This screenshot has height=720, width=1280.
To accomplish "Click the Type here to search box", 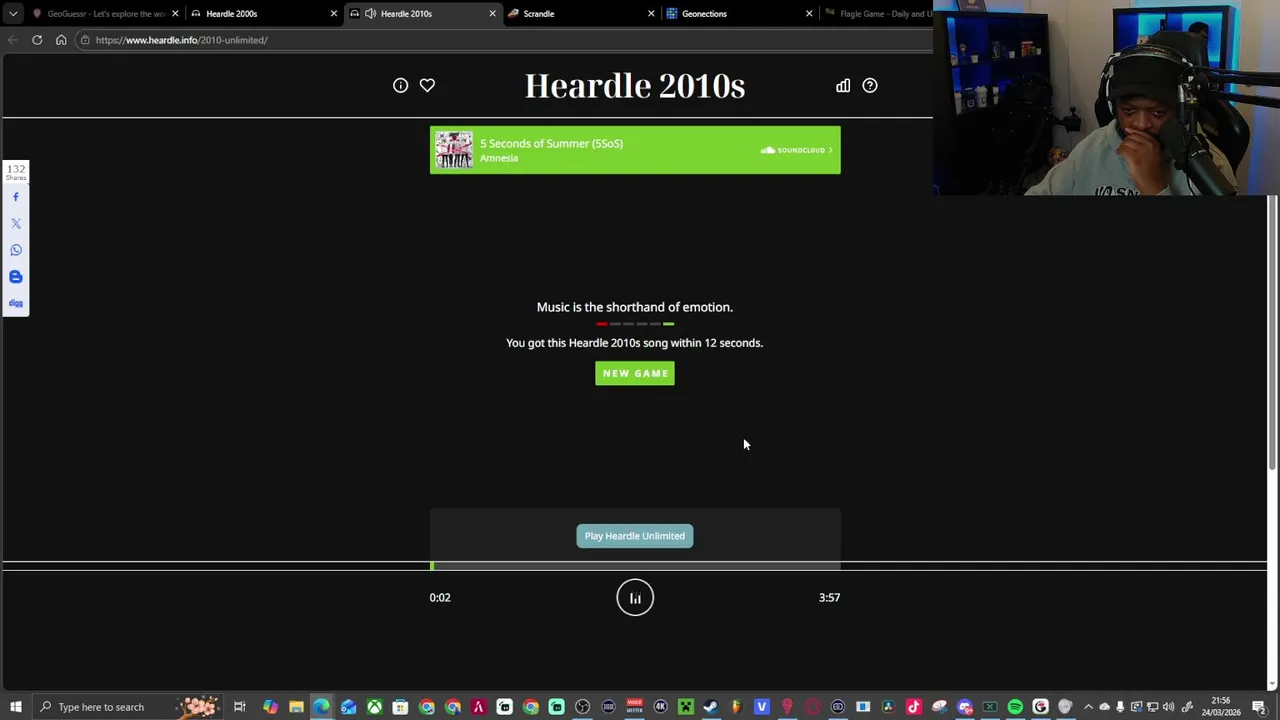I will (x=128, y=707).
